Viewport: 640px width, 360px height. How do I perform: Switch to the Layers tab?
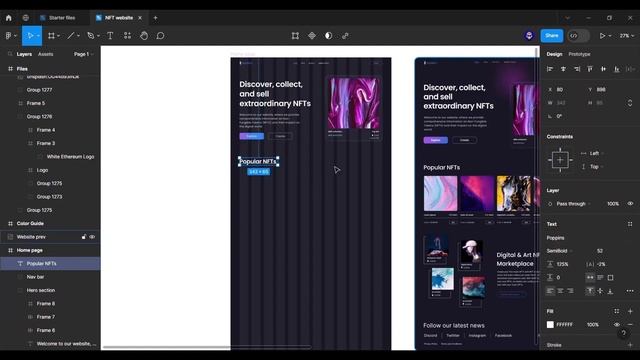coord(24,54)
